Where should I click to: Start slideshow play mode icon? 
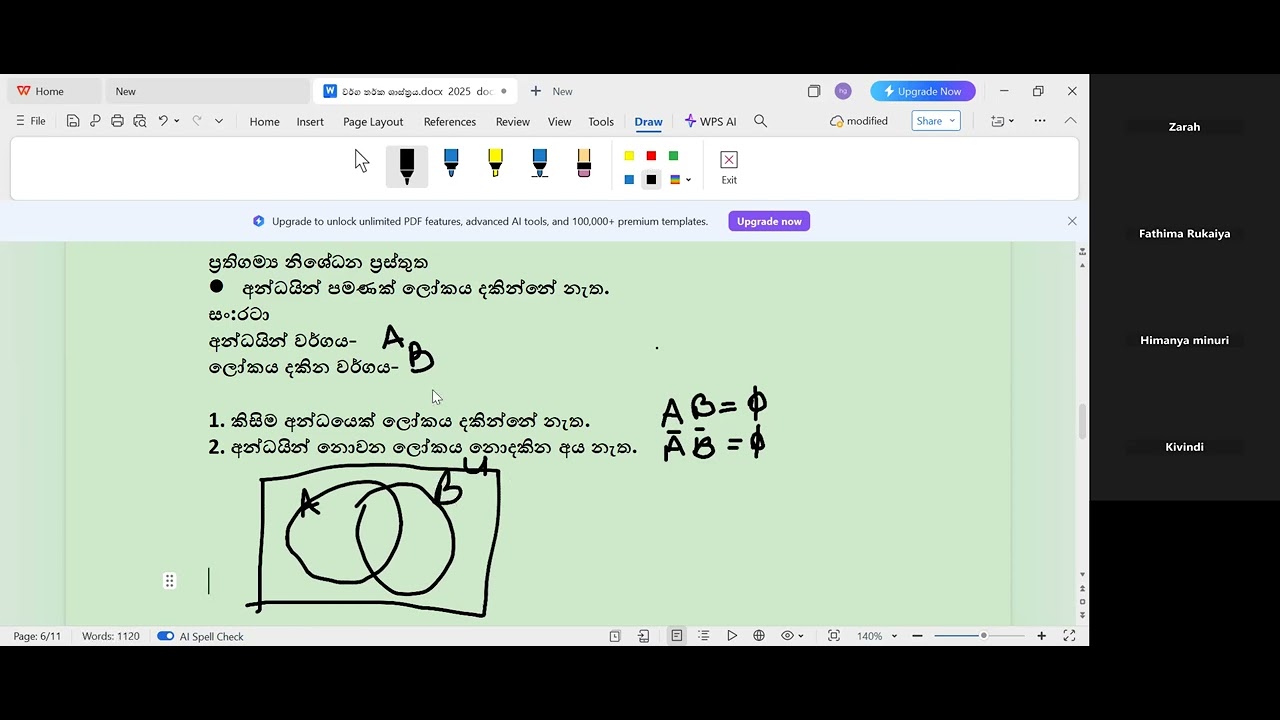(x=732, y=636)
